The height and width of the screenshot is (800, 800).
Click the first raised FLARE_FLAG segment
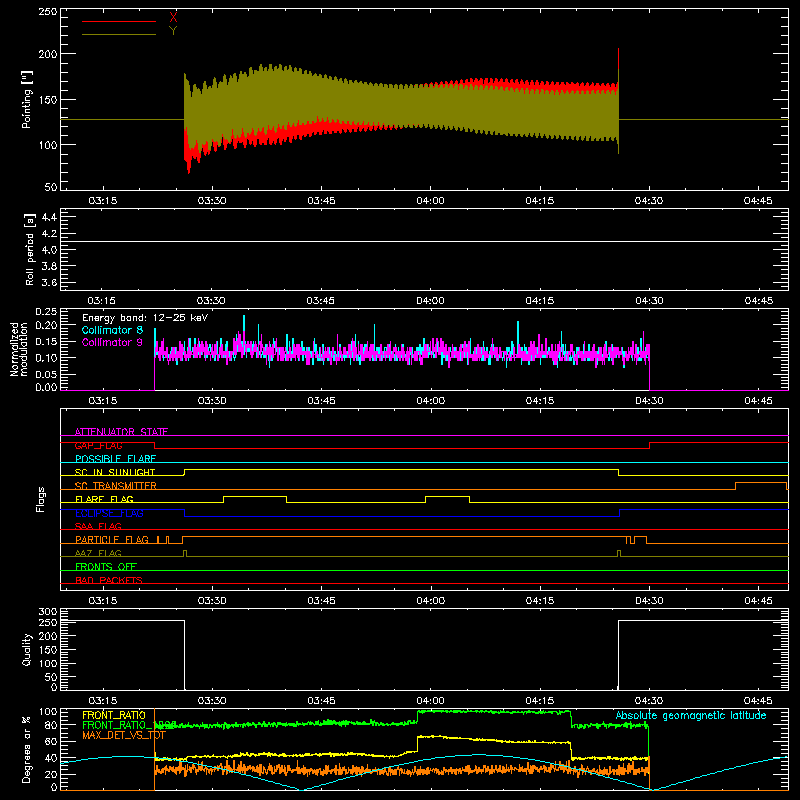[x=255, y=496]
